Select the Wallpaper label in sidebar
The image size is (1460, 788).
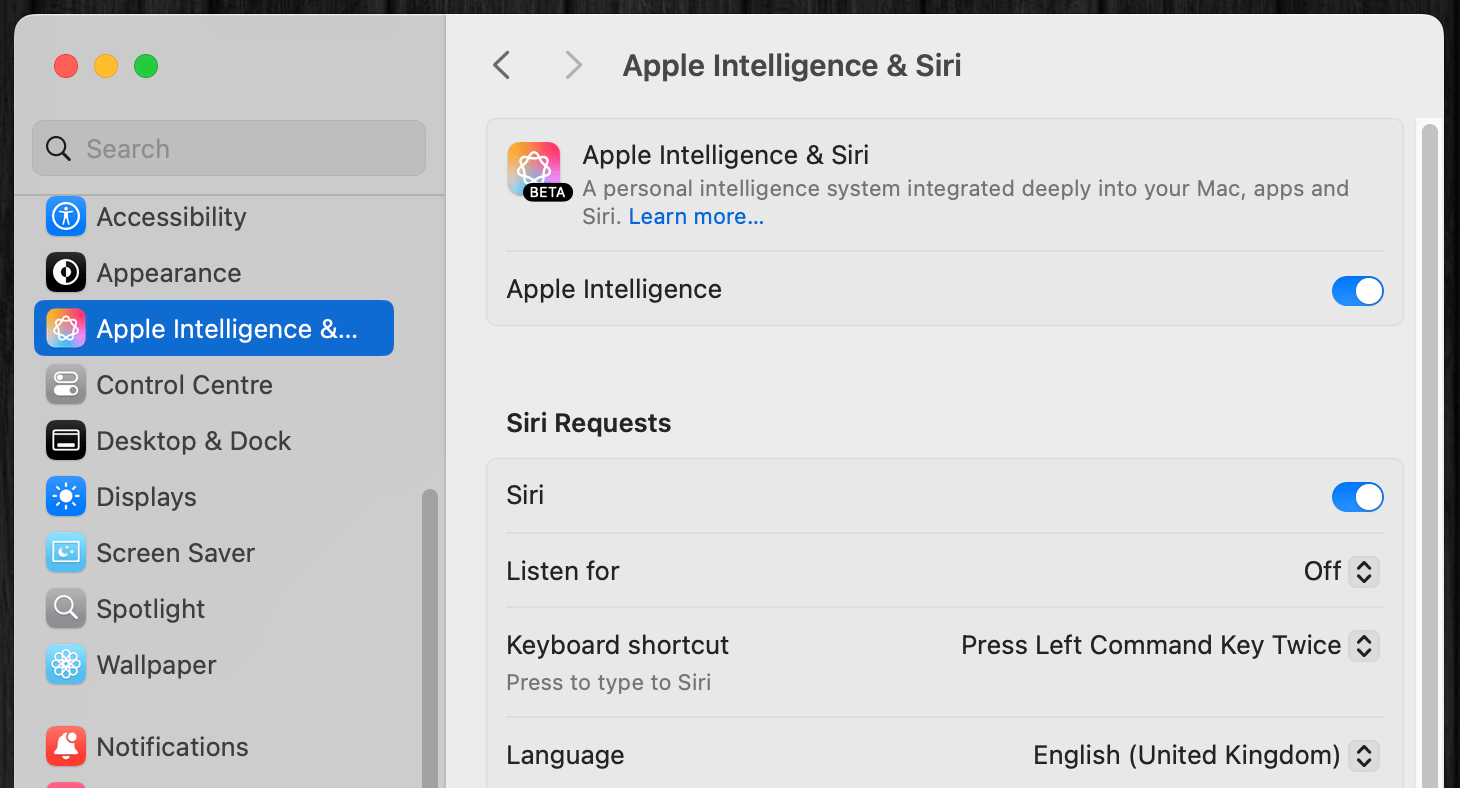tap(157, 665)
